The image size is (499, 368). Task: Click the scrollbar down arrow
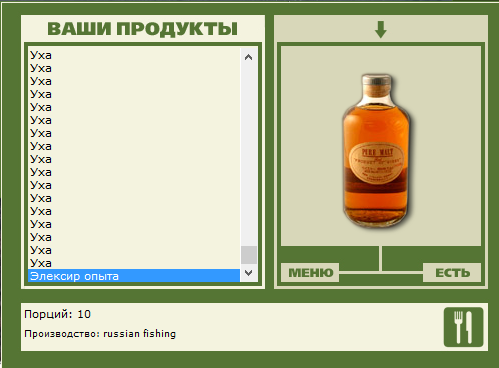(x=248, y=273)
